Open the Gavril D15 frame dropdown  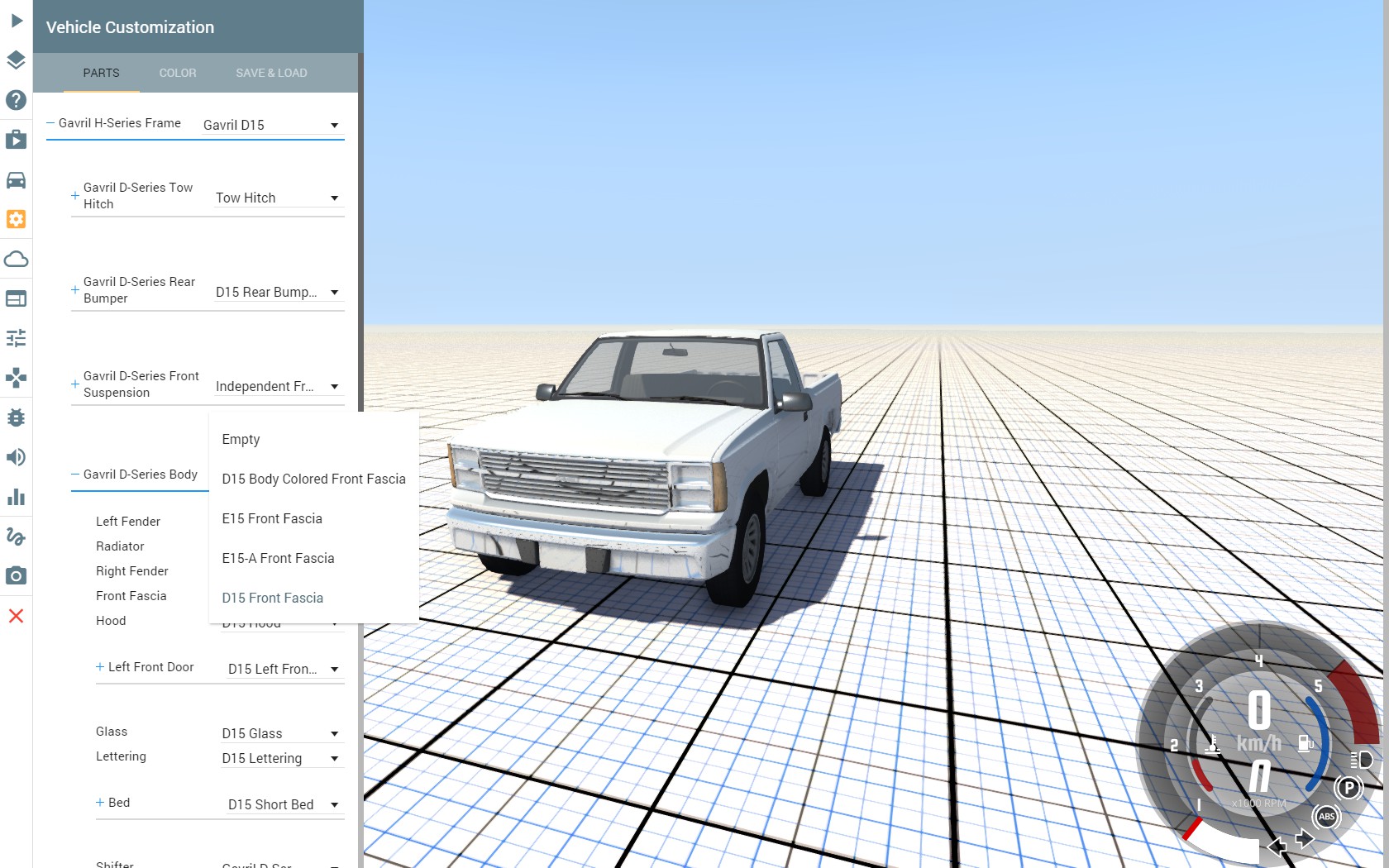(x=272, y=125)
